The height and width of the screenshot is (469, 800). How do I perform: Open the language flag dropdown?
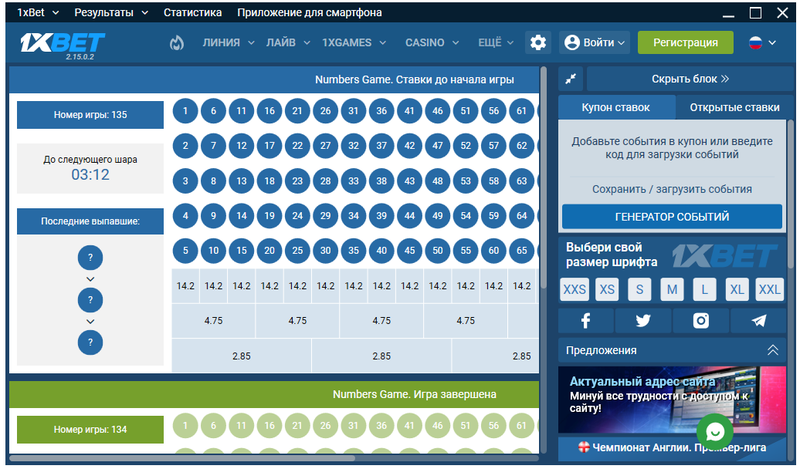point(762,43)
